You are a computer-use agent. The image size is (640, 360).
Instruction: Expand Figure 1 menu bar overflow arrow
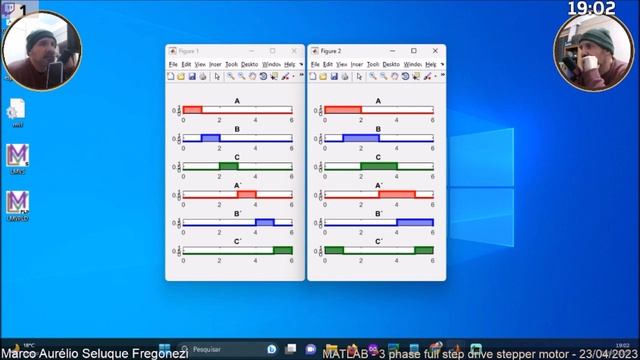pyautogui.click(x=301, y=64)
